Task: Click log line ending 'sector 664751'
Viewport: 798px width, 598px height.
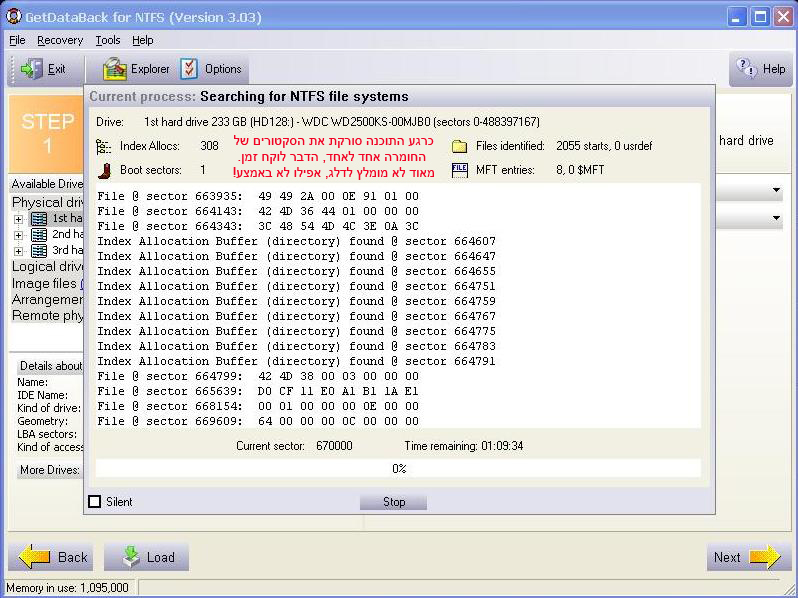Action: click(296, 287)
